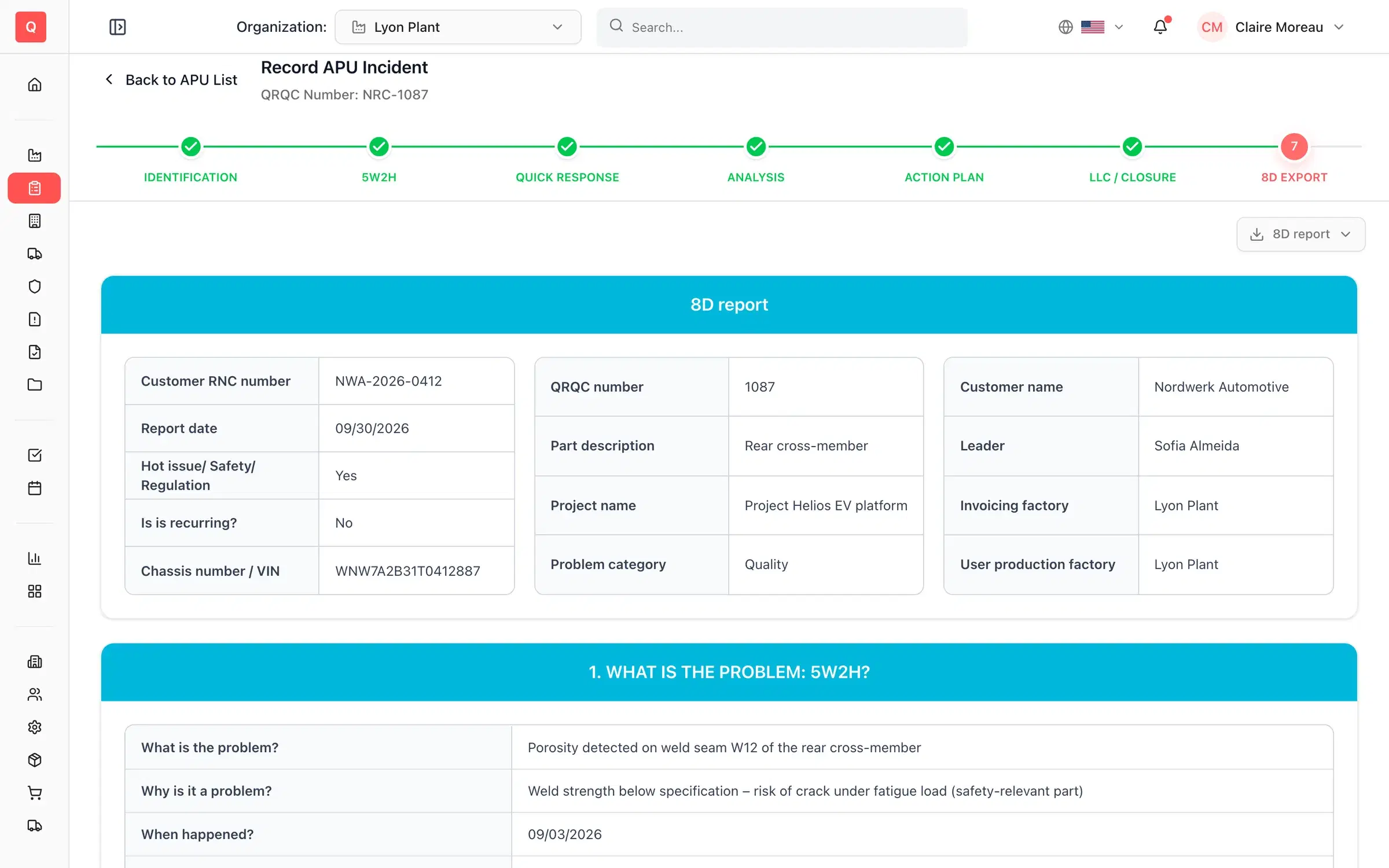
Task: Open the checked square tasks icon in the sidebar
Action: click(35, 455)
